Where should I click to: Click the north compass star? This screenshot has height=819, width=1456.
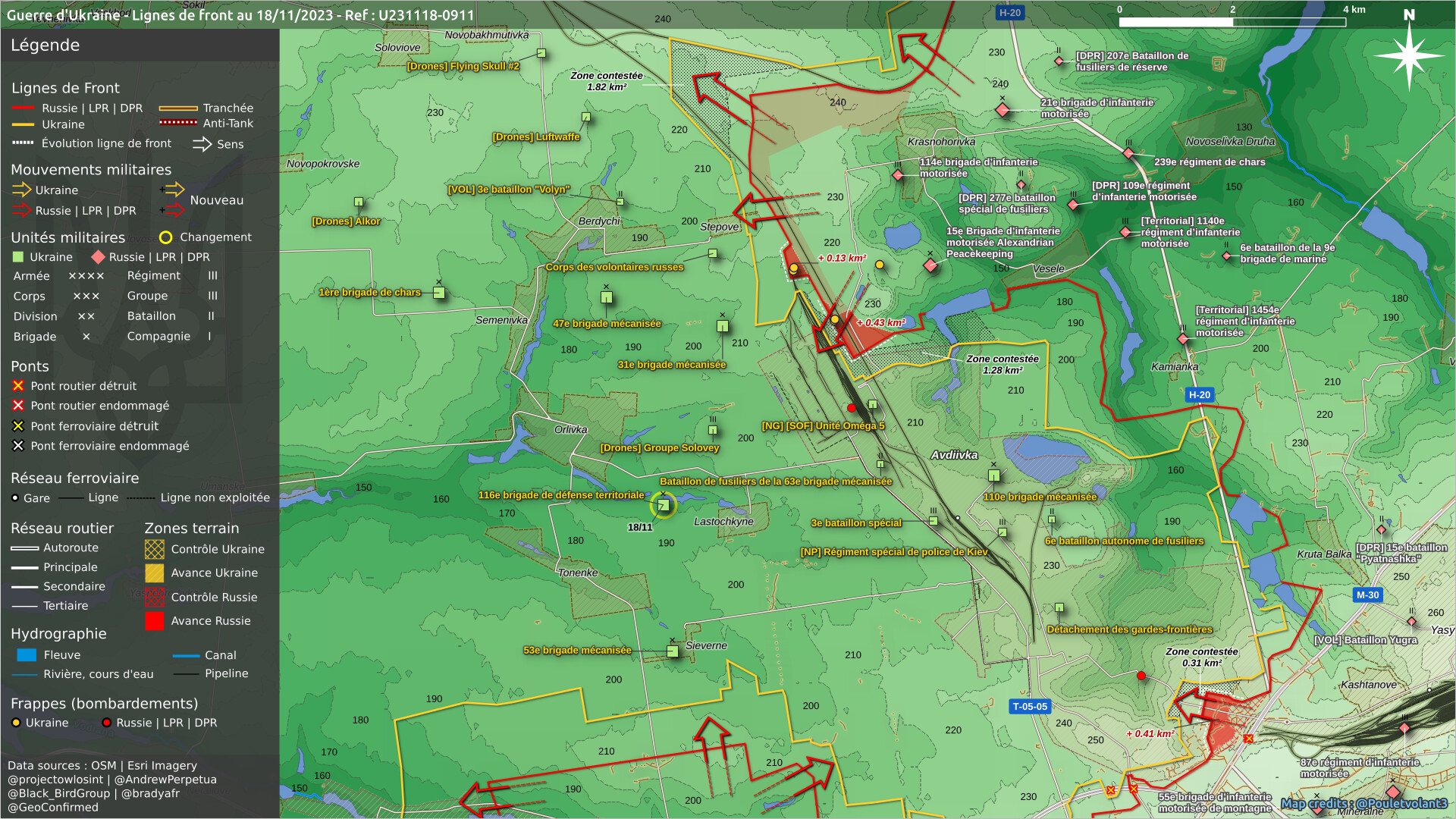(1409, 55)
